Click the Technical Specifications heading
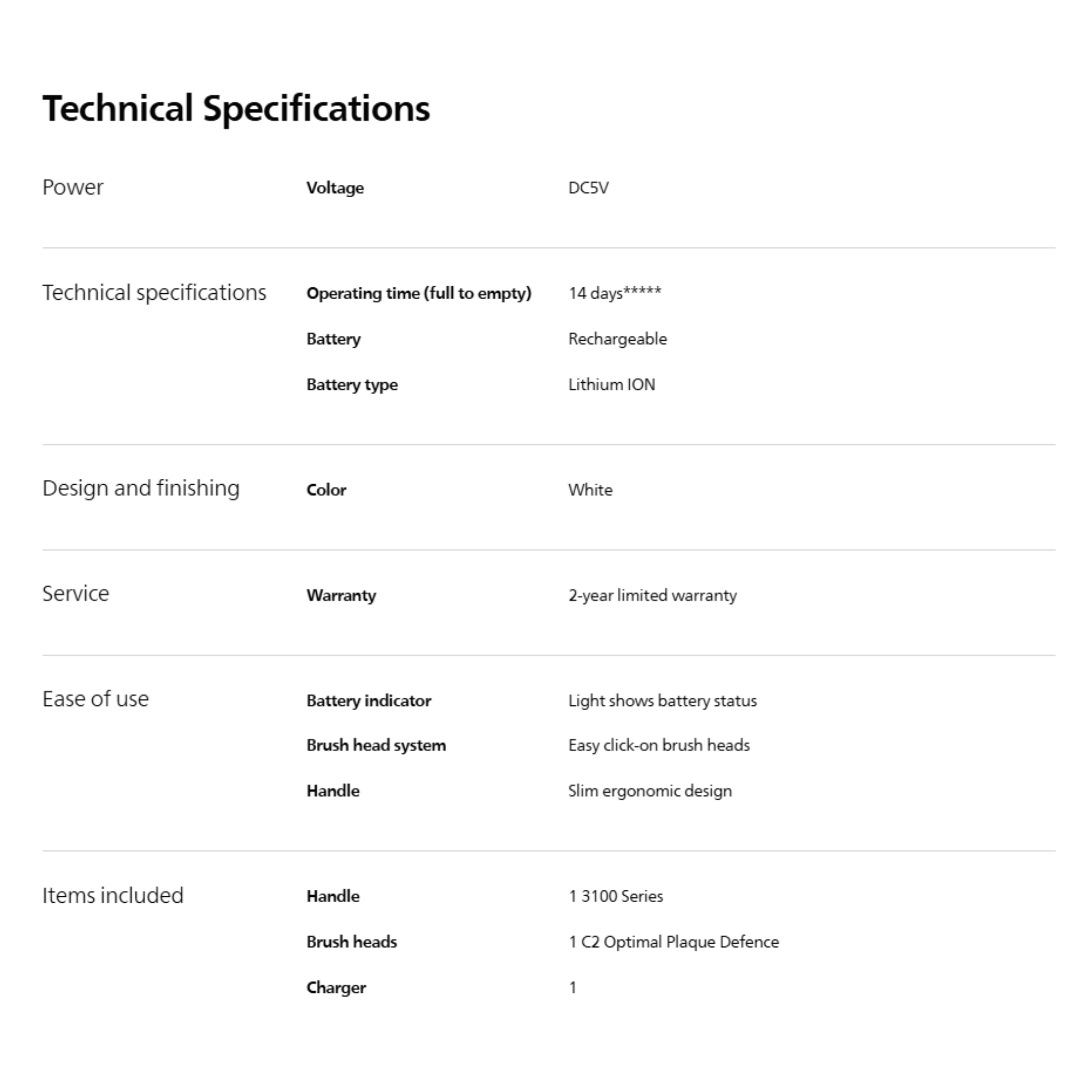Image resolution: width=1092 pixels, height=1092 pixels. click(x=236, y=108)
